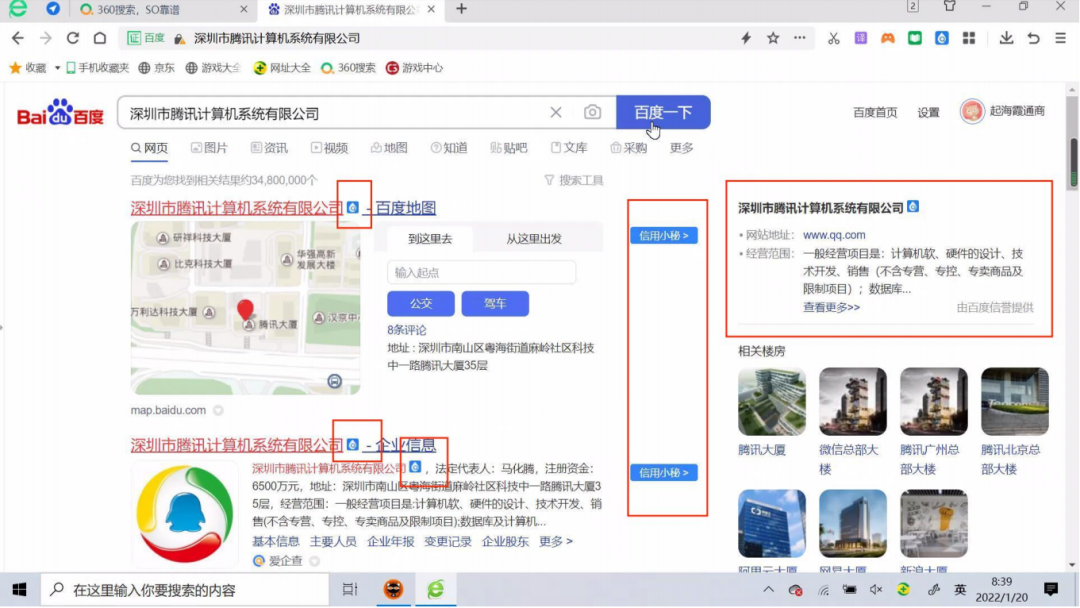Open the 腾讯大厦 building thumbnail
1080x608 pixels.
point(771,402)
